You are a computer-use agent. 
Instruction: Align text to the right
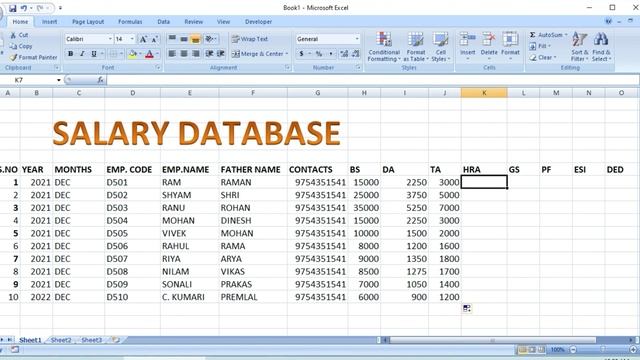tap(196, 54)
